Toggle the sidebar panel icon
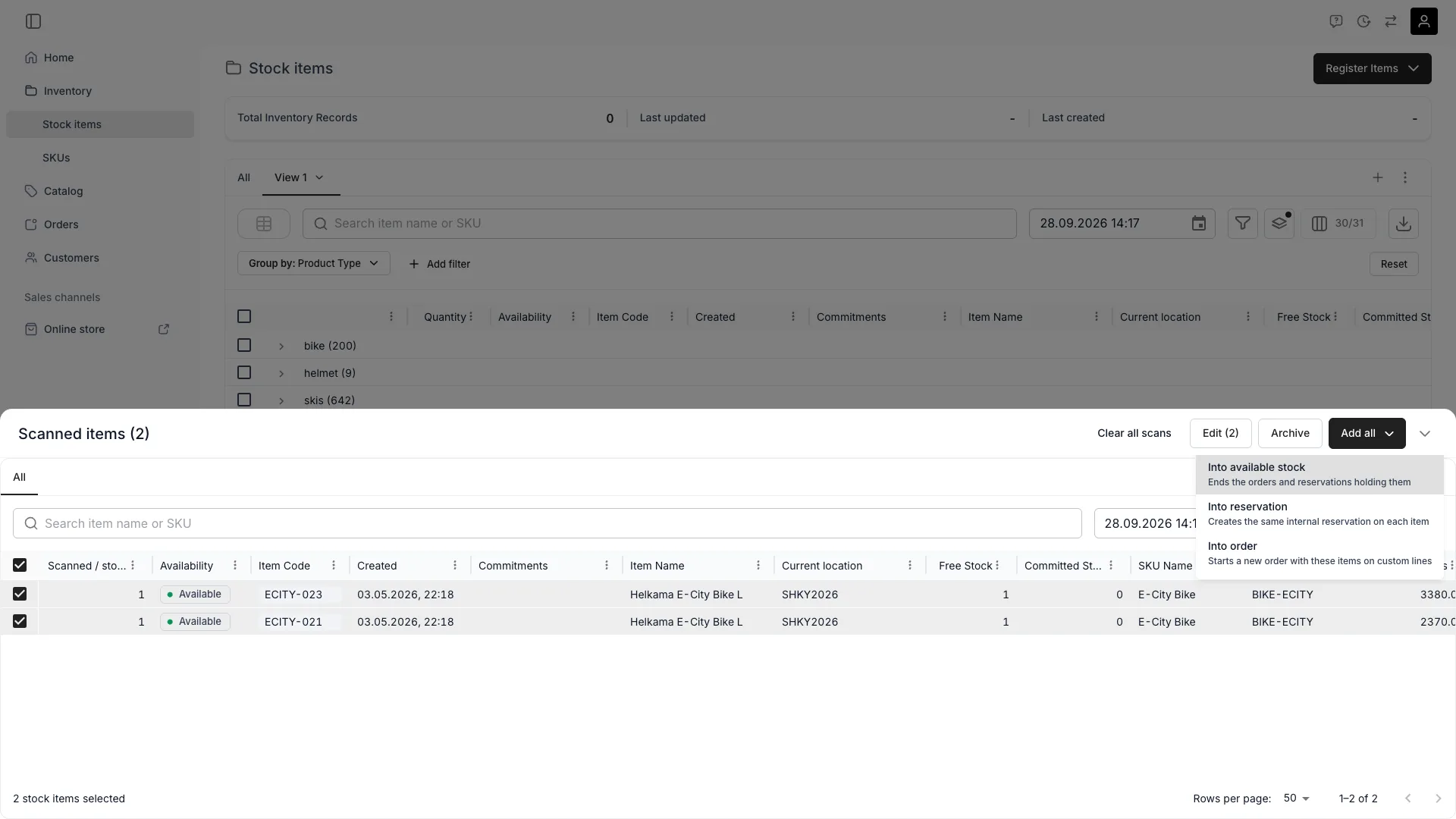 33,21
